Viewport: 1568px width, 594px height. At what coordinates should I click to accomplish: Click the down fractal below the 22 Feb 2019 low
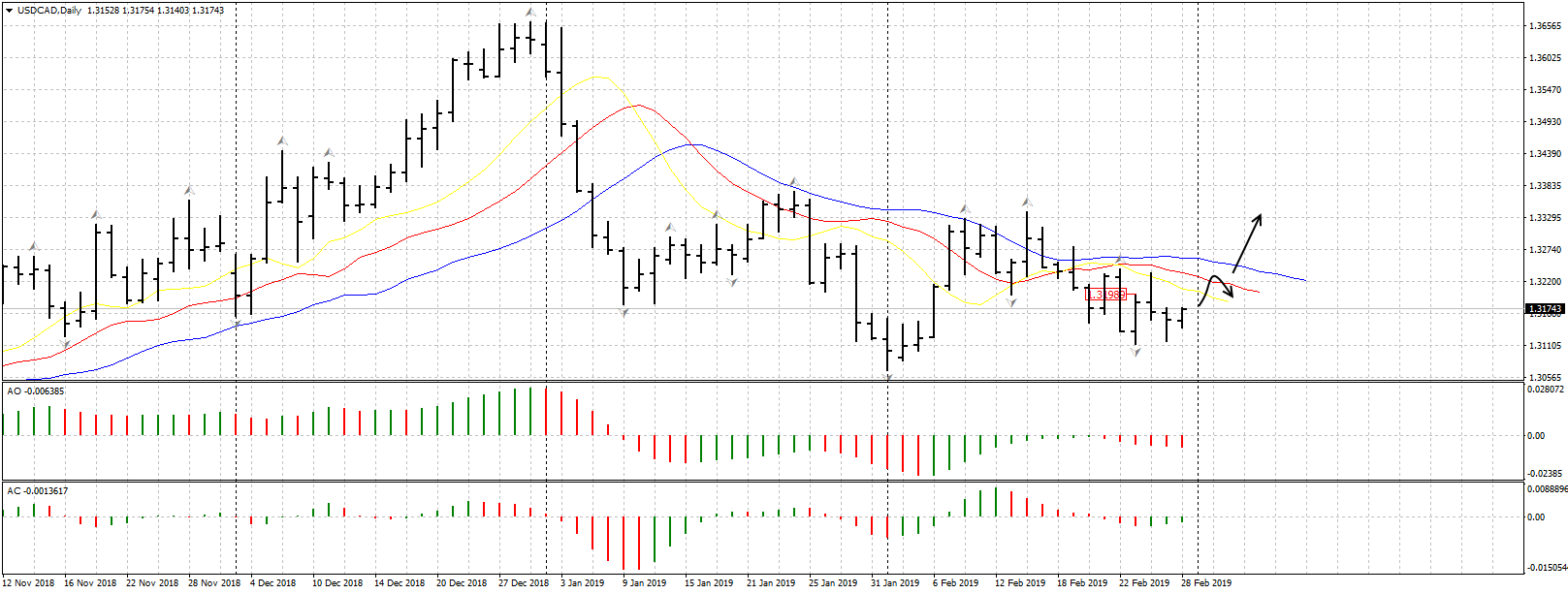tap(1136, 352)
